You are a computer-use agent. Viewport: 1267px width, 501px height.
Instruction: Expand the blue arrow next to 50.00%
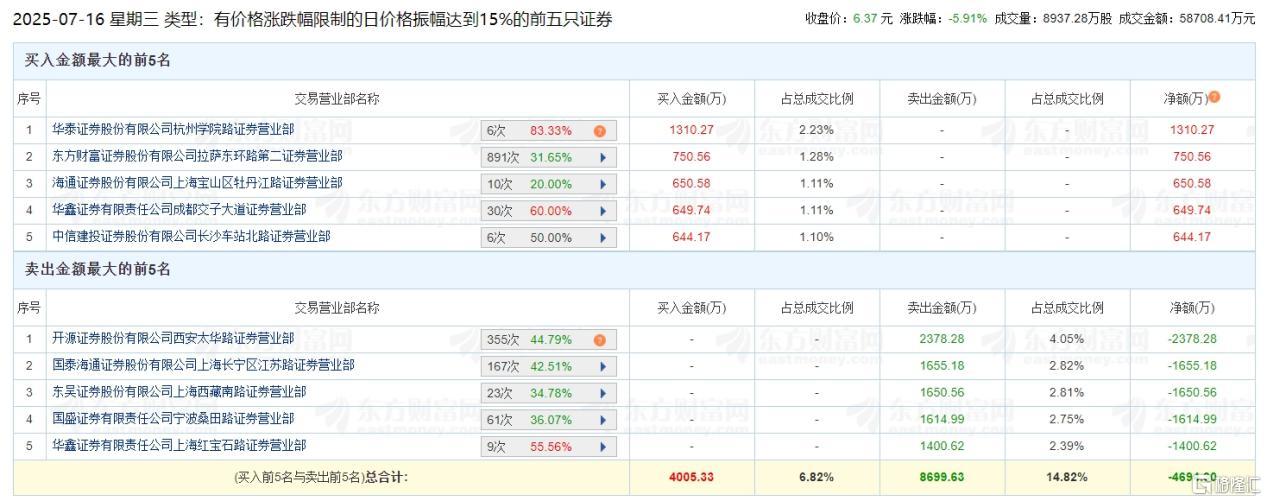click(603, 238)
